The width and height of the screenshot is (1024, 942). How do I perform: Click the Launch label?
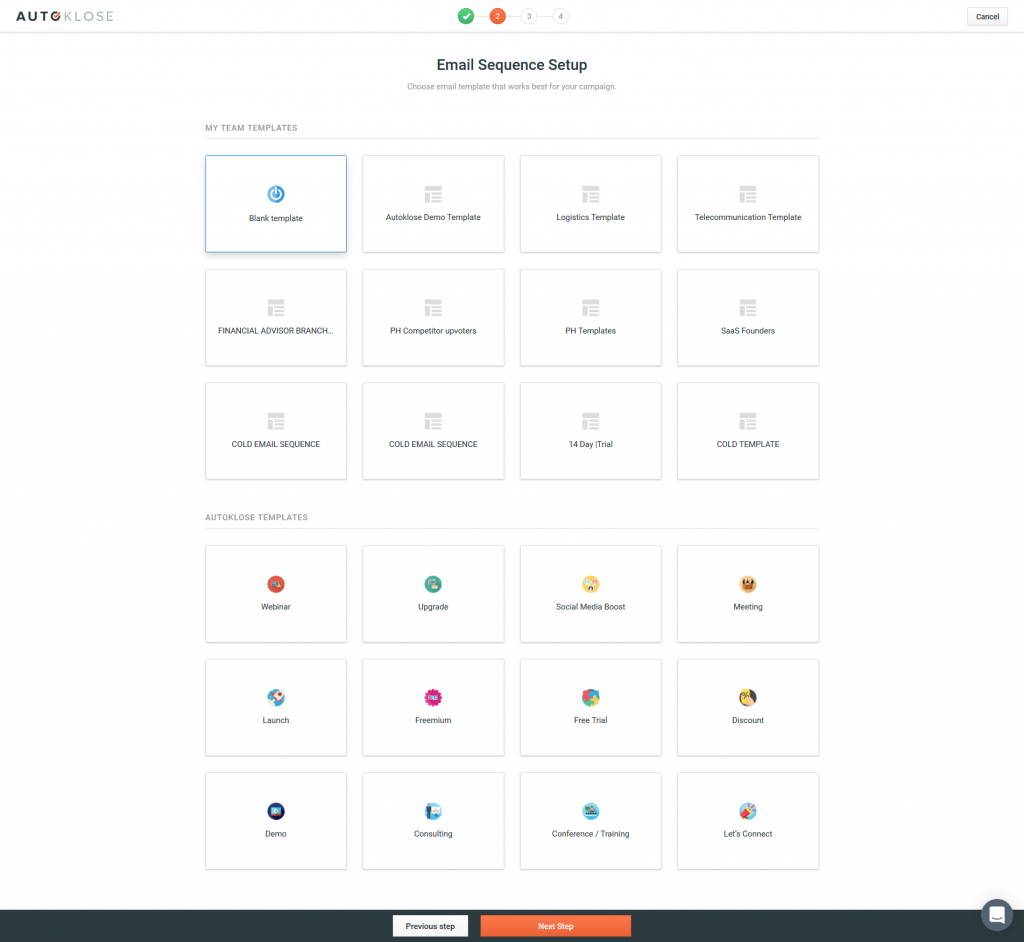pos(276,720)
